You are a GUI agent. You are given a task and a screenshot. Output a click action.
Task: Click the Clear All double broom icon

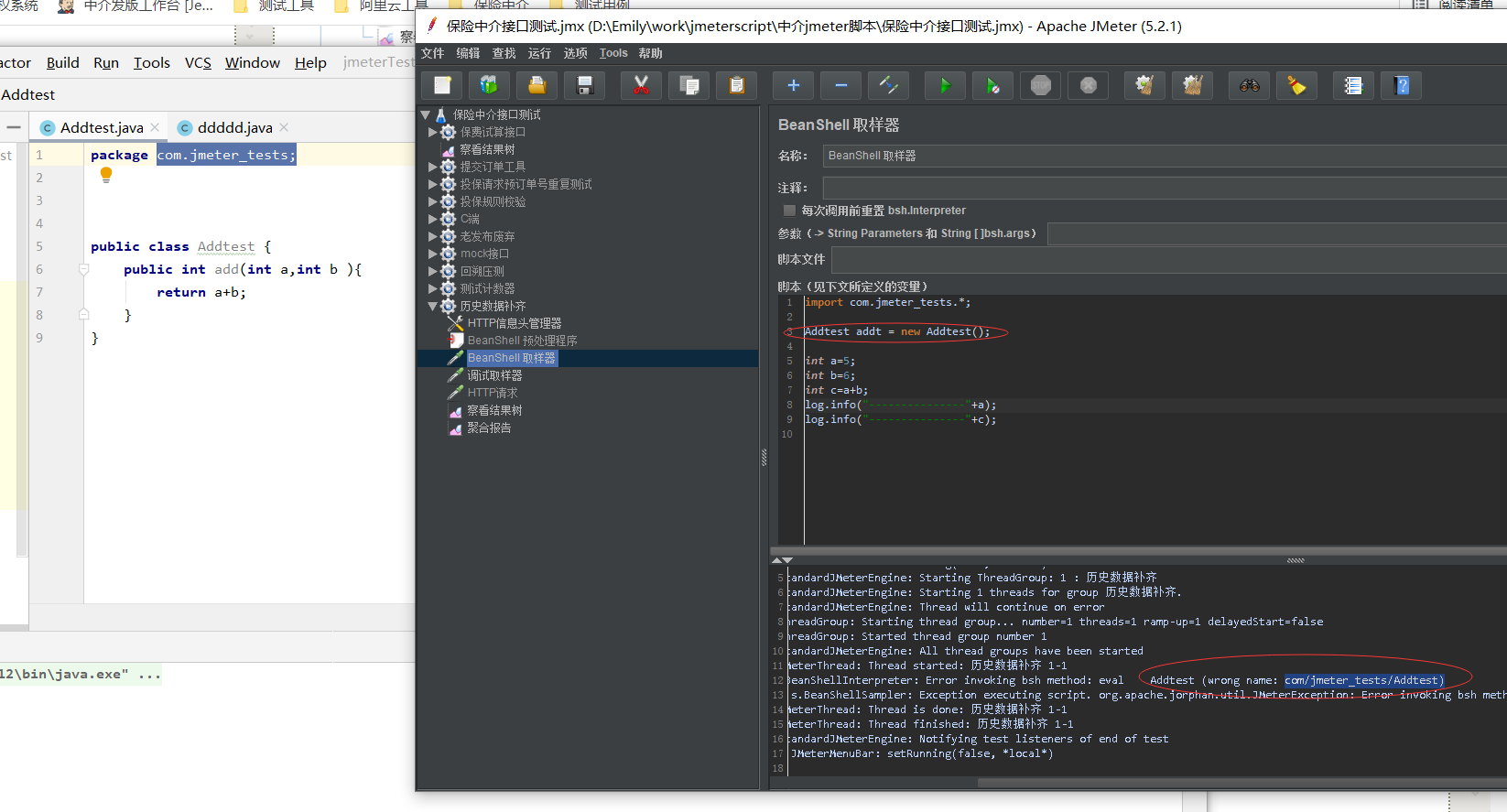click(1193, 85)
